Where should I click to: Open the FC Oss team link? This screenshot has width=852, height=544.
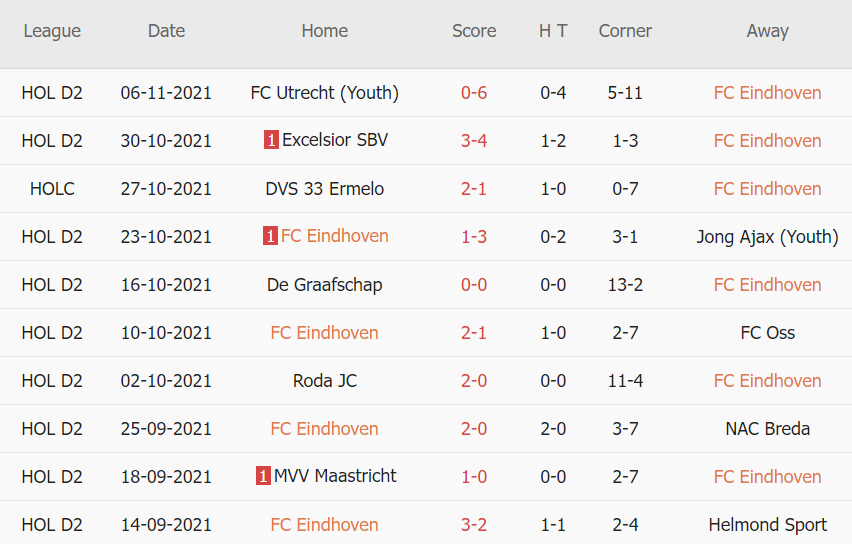coord(767,333)
